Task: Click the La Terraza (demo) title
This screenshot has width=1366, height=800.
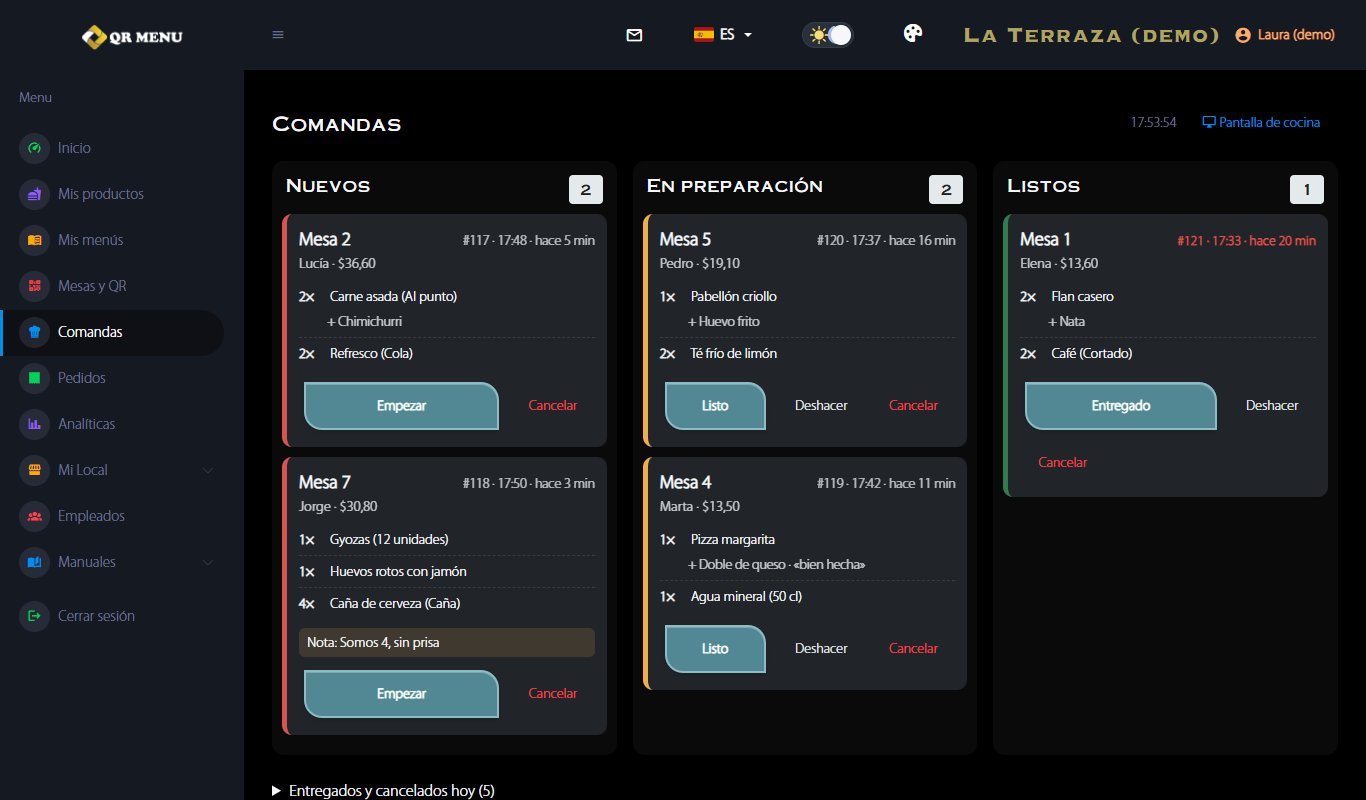Action: coord(1091,35)
